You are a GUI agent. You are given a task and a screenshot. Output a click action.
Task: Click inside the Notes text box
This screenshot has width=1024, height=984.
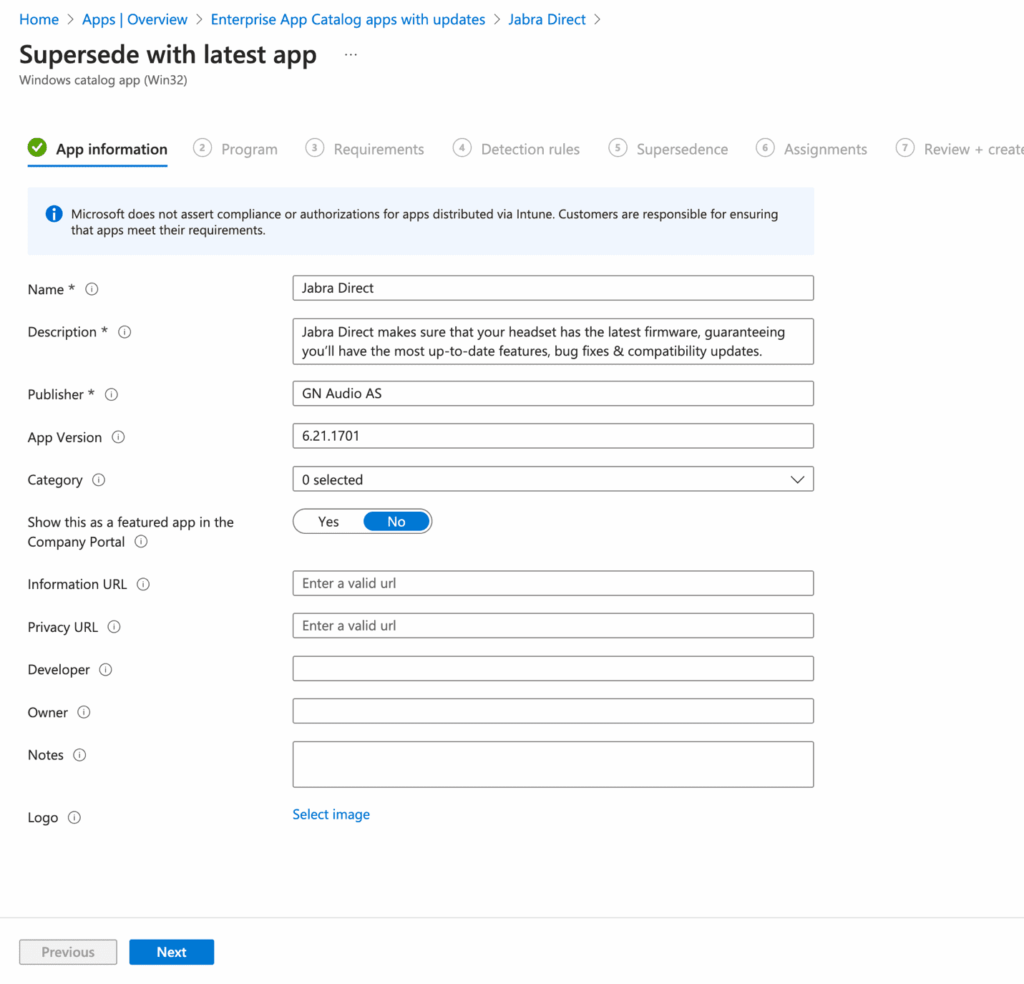(552, 764)
